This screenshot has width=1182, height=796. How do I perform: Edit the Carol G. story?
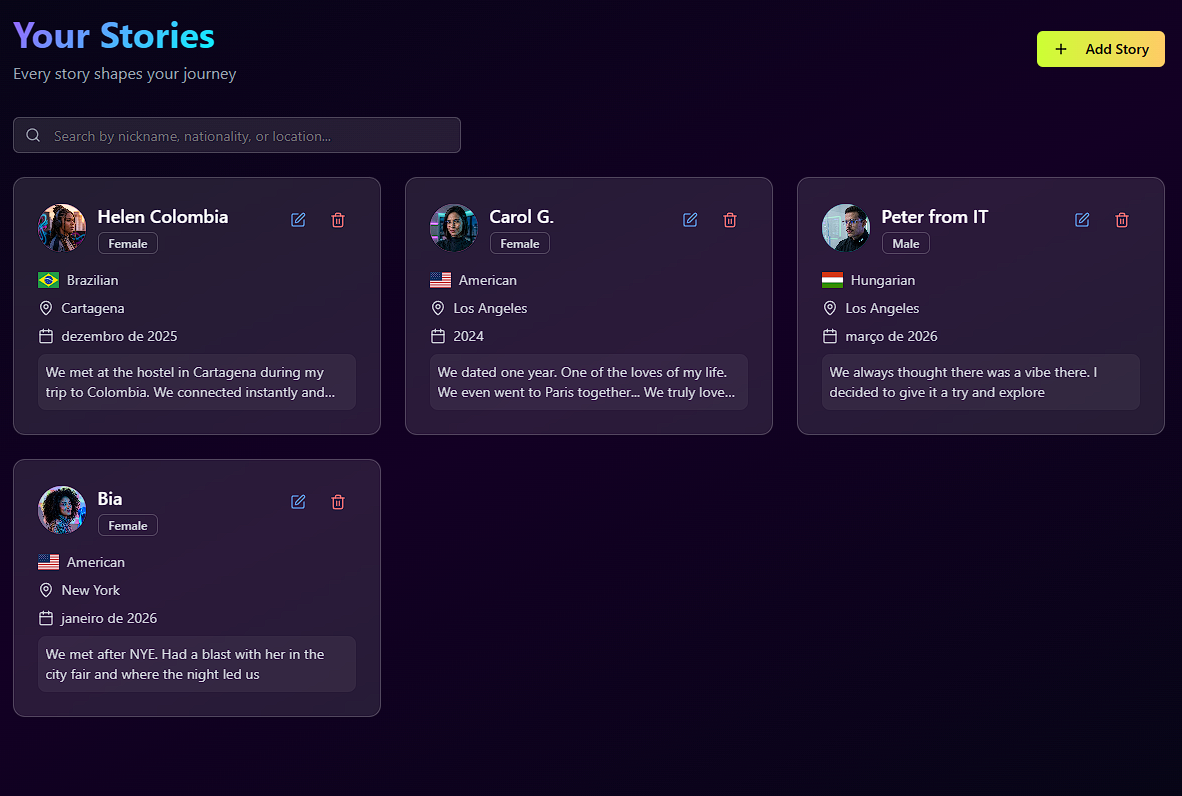[x=690, y=220]
